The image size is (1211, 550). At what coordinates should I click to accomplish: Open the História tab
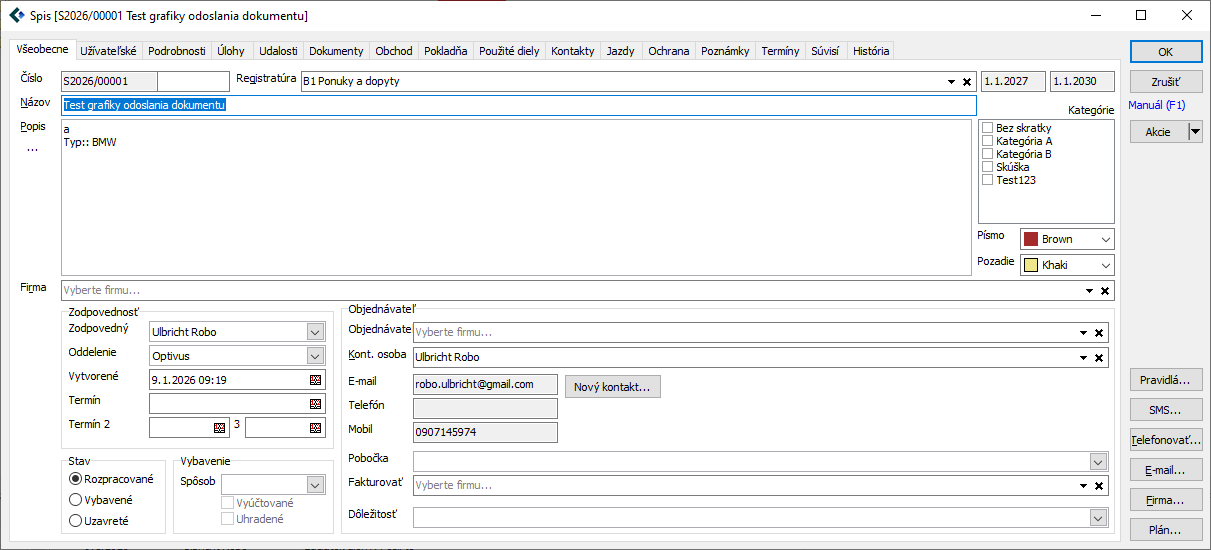[870, 51]
